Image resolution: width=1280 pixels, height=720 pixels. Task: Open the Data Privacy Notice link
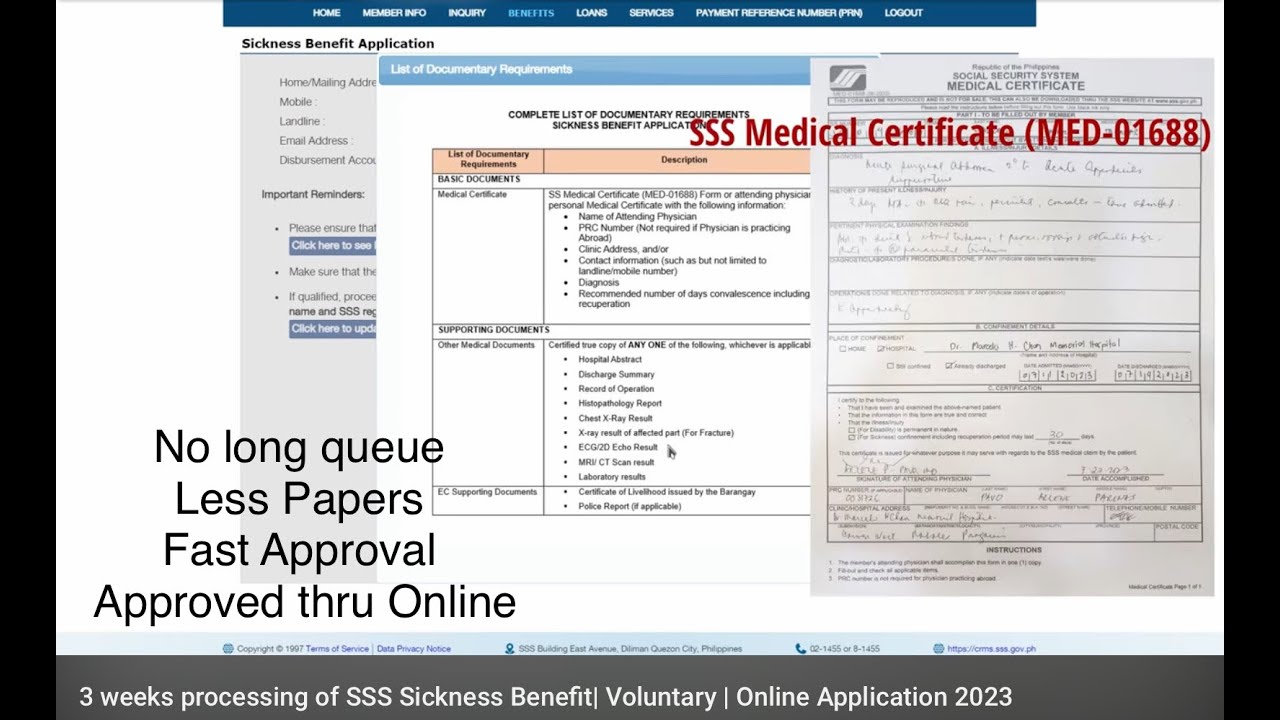point(414,649)
